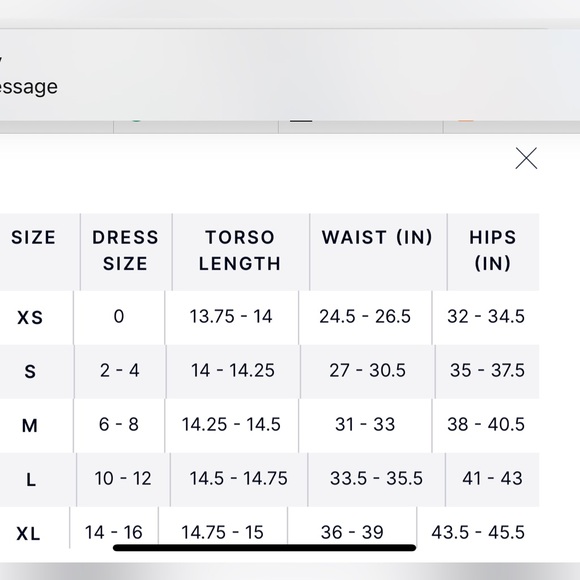580x580 pixels.
Task: Click the TORSO LENGTH column header
Action: click(240, 250)
